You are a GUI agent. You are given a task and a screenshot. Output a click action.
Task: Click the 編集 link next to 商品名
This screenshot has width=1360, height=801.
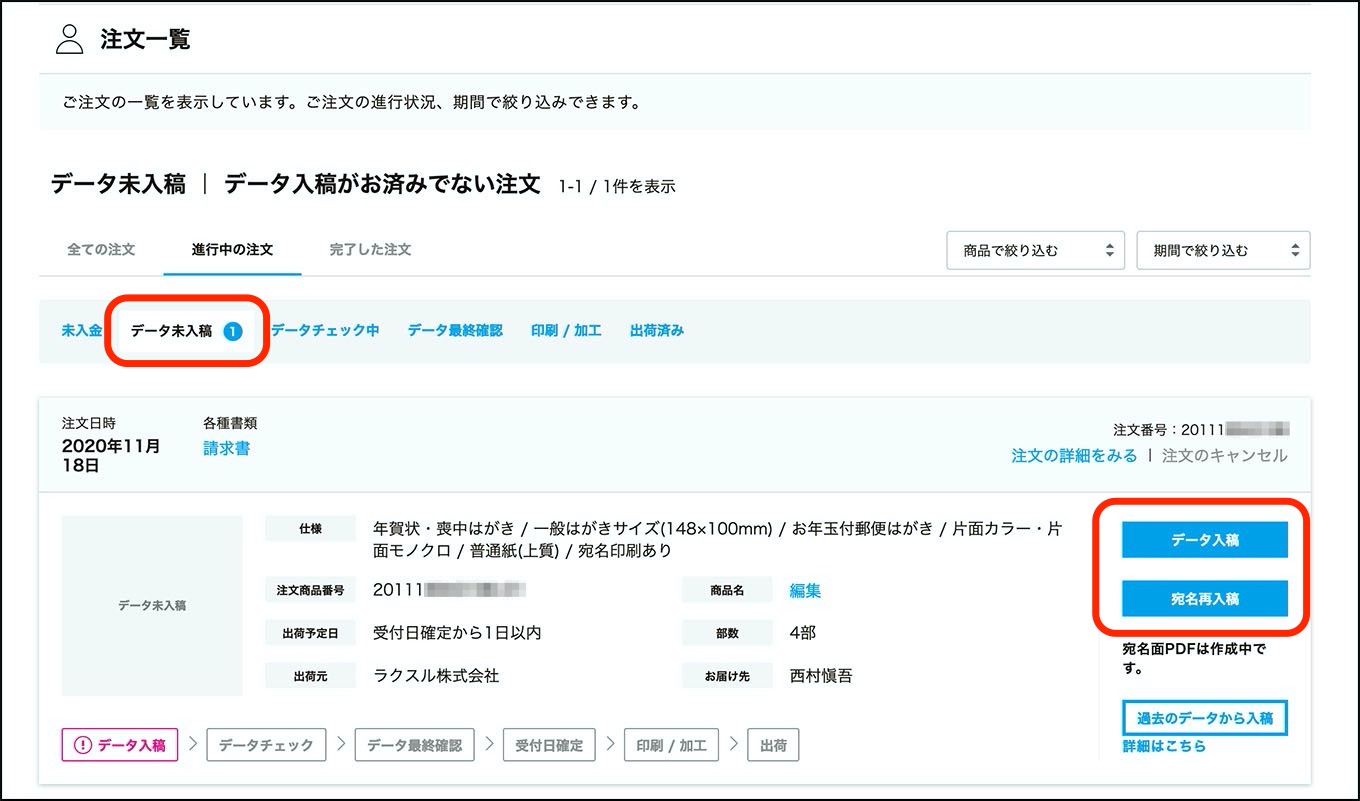click(x=805, y=591)
